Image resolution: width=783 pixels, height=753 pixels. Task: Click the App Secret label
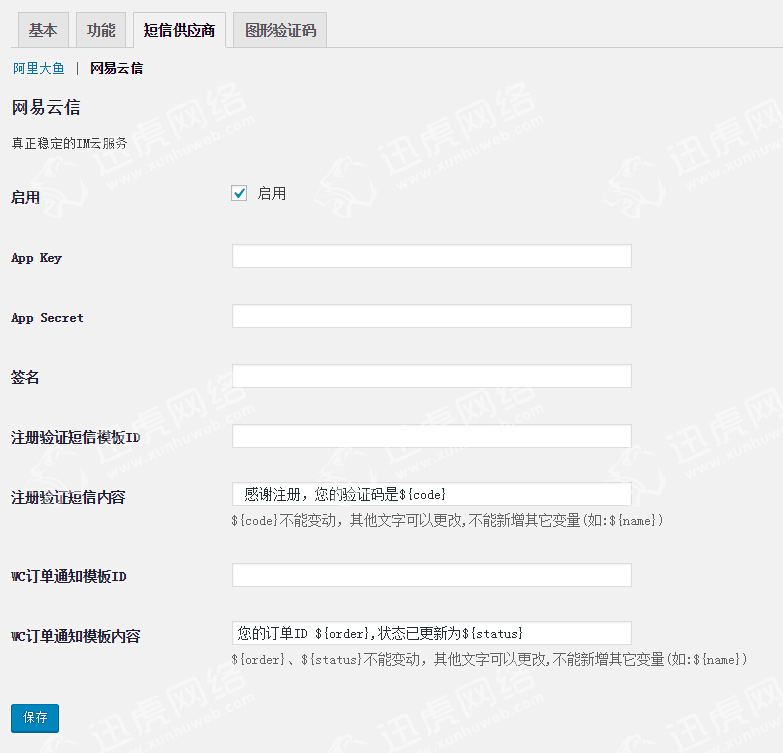tap(47, 318)
